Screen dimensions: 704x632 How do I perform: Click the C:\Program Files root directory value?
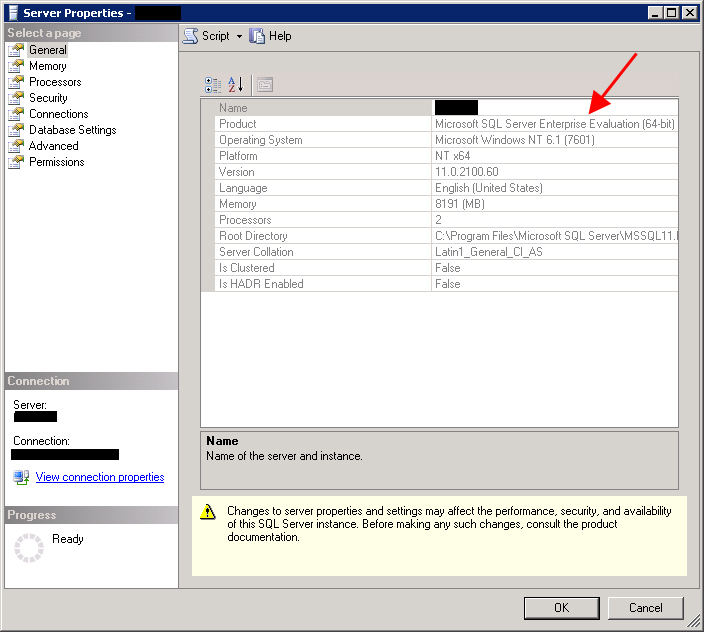tap(556, 236)
